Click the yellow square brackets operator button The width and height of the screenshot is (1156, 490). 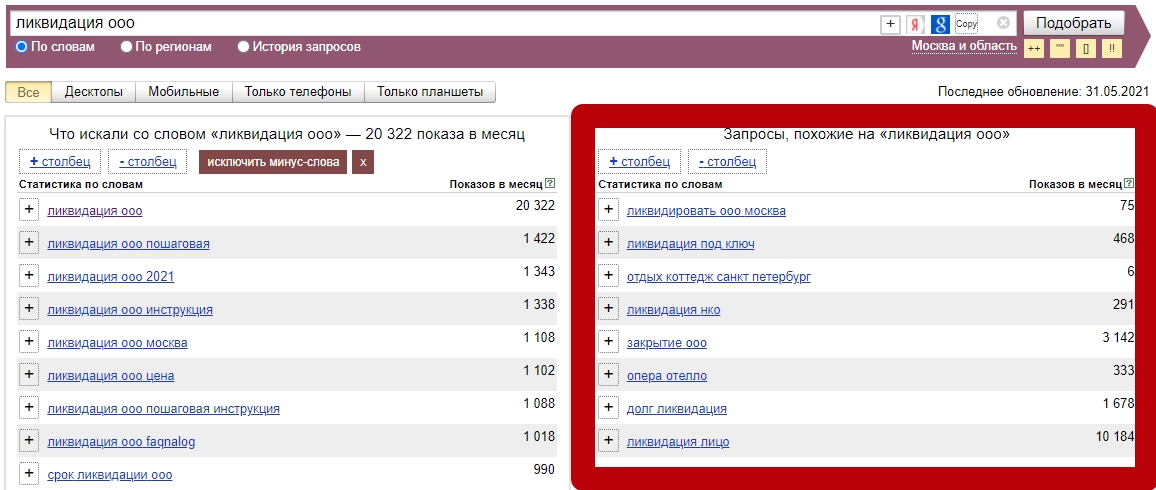pos(1086,48)
